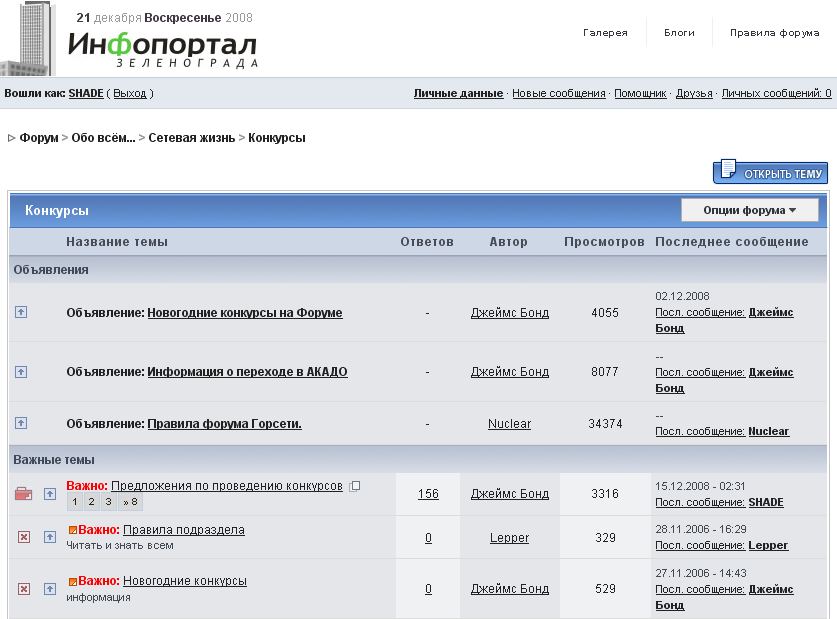Sort by Последнее сообщение column header

click(x=732, y=242)
